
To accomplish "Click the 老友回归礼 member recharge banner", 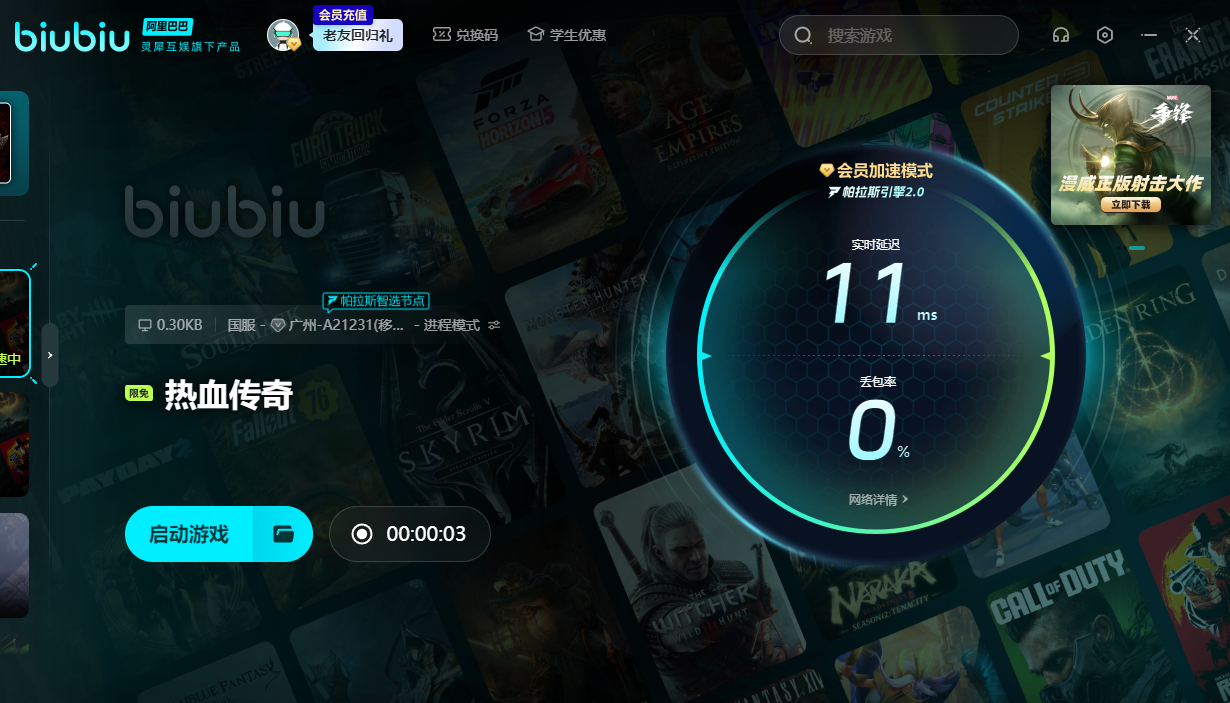I will (358, 34).
